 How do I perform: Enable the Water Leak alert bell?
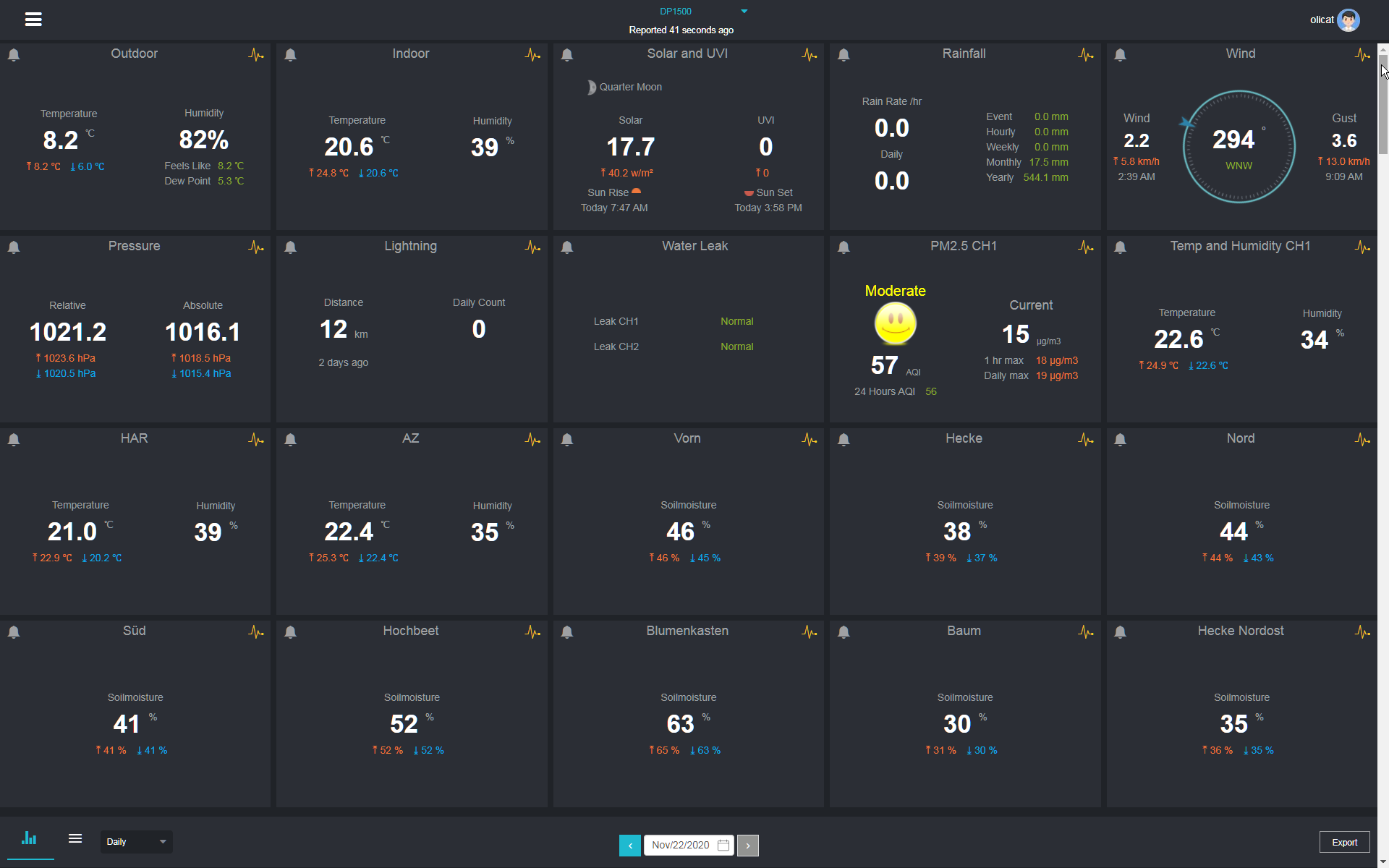pyautogui.click(x=567, y=247)
